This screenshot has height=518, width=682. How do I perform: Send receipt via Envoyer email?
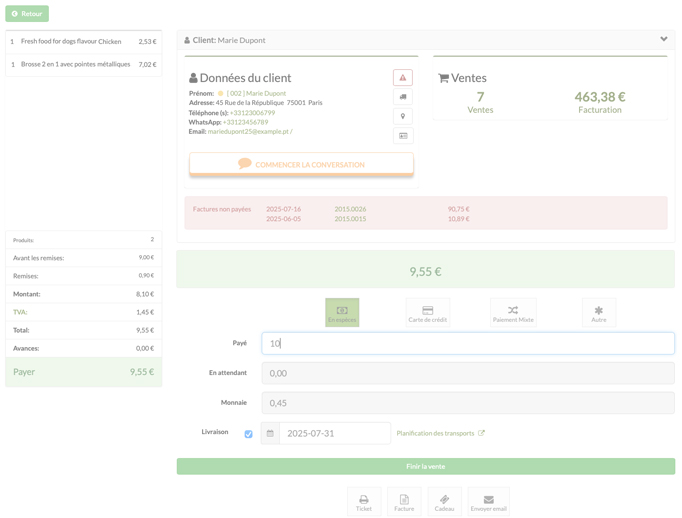488,502
